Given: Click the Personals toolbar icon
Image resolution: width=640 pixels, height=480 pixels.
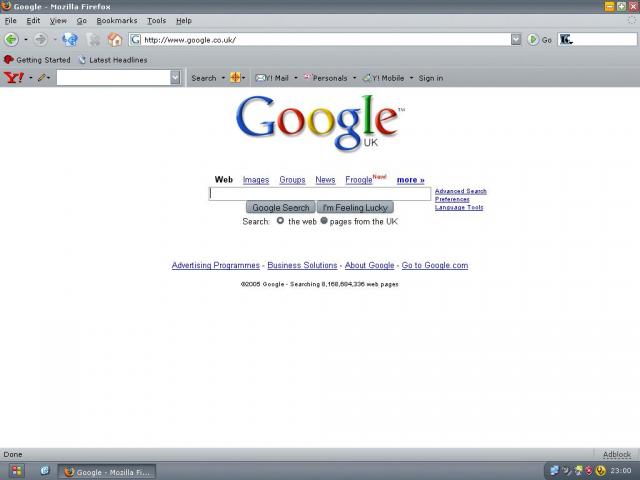Looking at the screenshot, I should (x=308, y=77).
